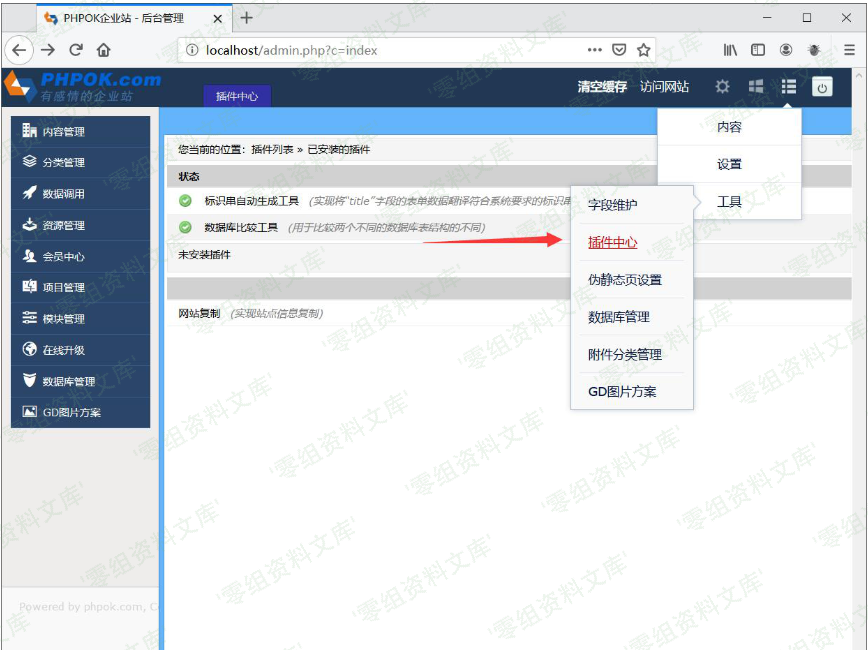Click the power logout icon in header

tap(822, 87)
